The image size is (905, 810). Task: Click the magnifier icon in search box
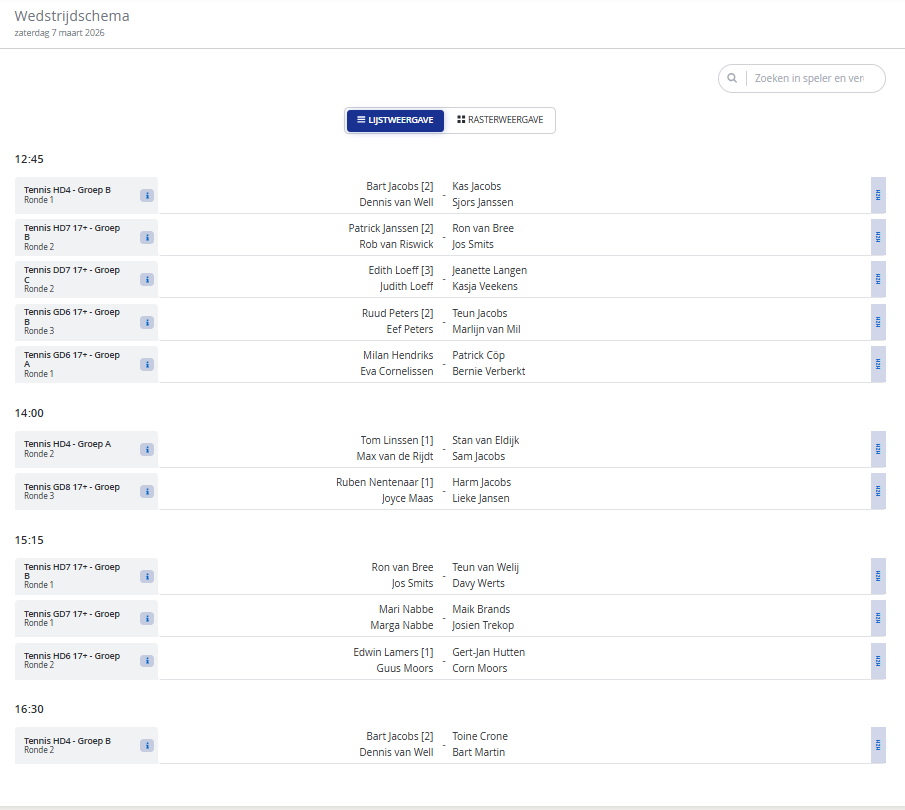click(732, 79)
